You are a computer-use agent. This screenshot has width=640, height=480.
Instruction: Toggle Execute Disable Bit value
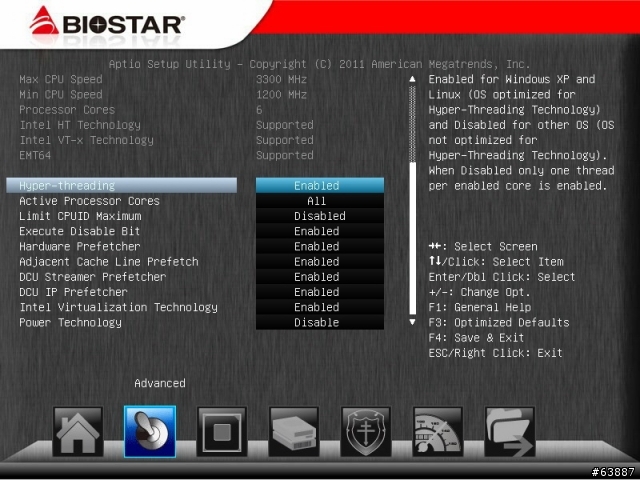[320, 231]
